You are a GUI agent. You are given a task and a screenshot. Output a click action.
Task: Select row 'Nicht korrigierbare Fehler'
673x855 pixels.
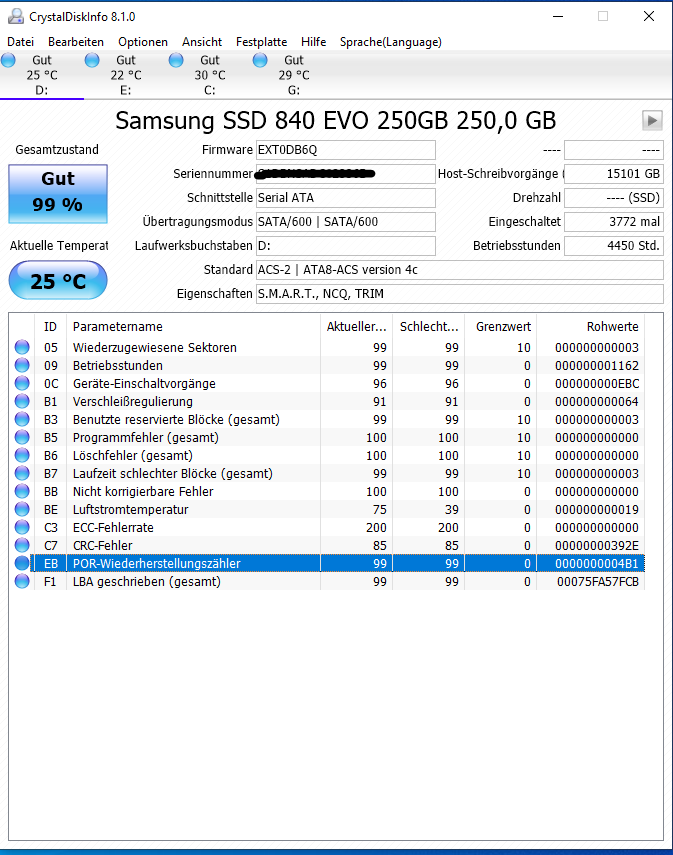(327, 491)
